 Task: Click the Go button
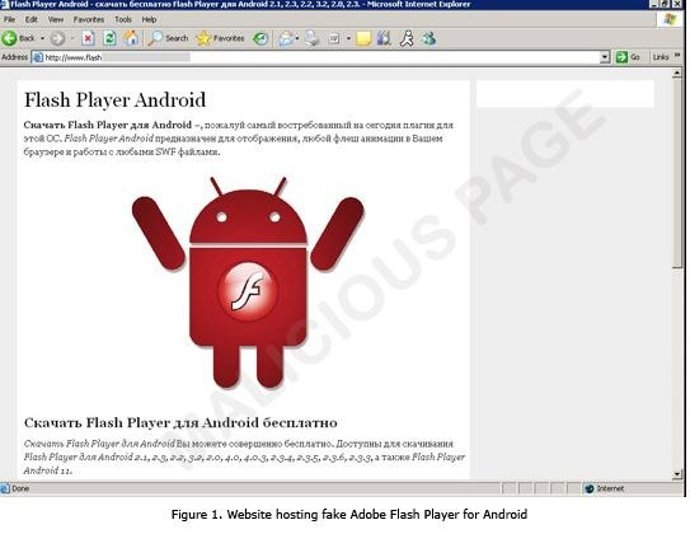tap(628, 57)
